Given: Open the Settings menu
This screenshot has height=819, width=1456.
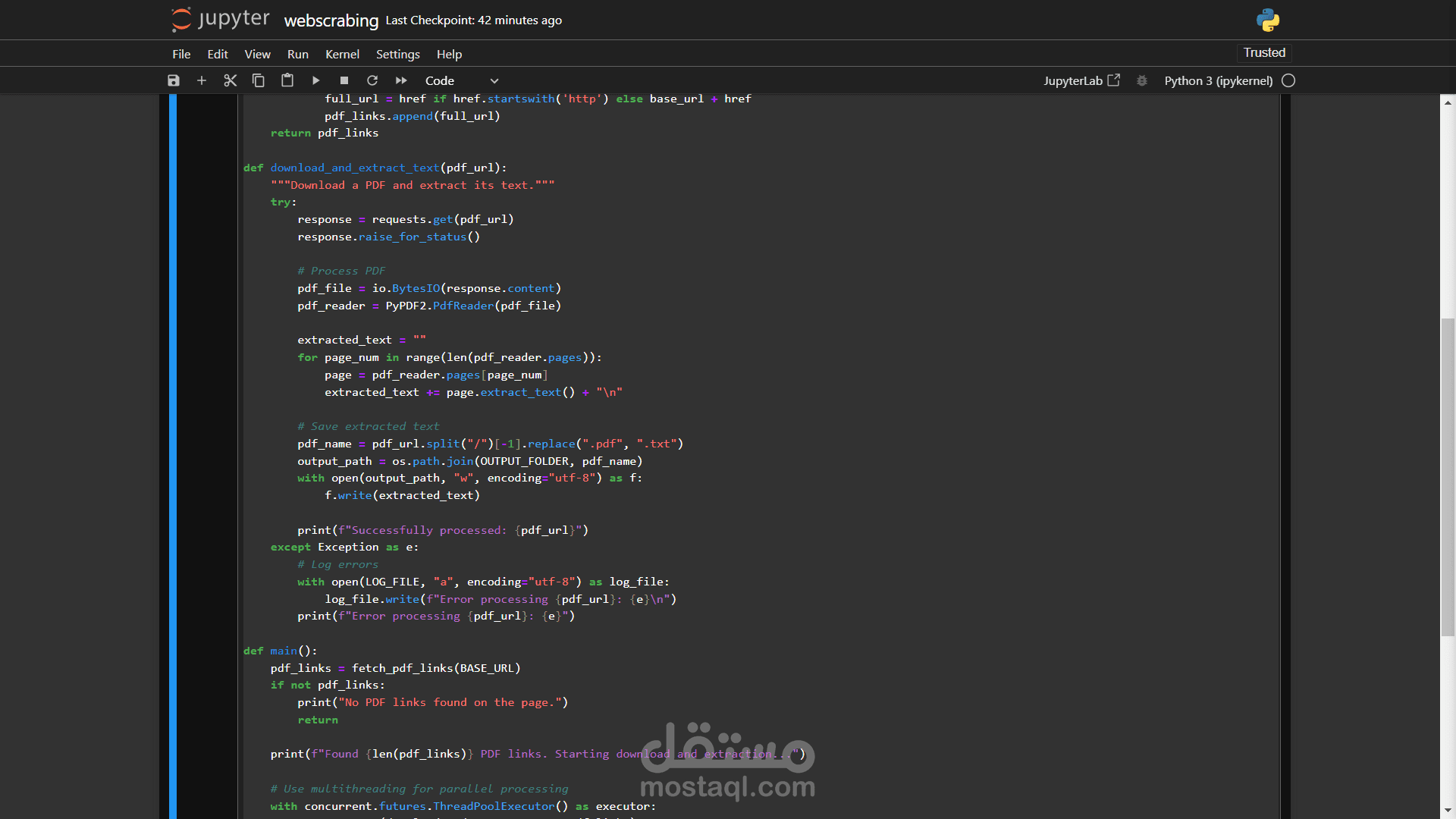Looking at the screenshot, I should point(397,54).
